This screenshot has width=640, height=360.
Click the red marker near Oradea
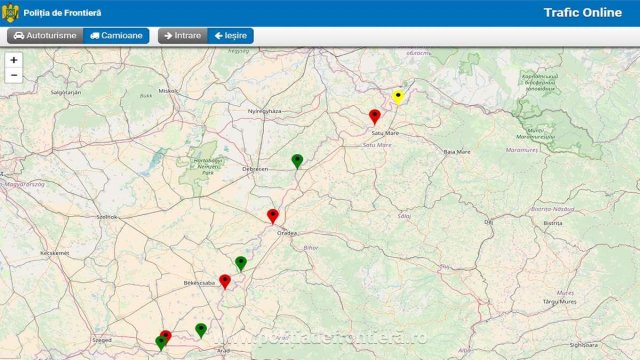273,216
